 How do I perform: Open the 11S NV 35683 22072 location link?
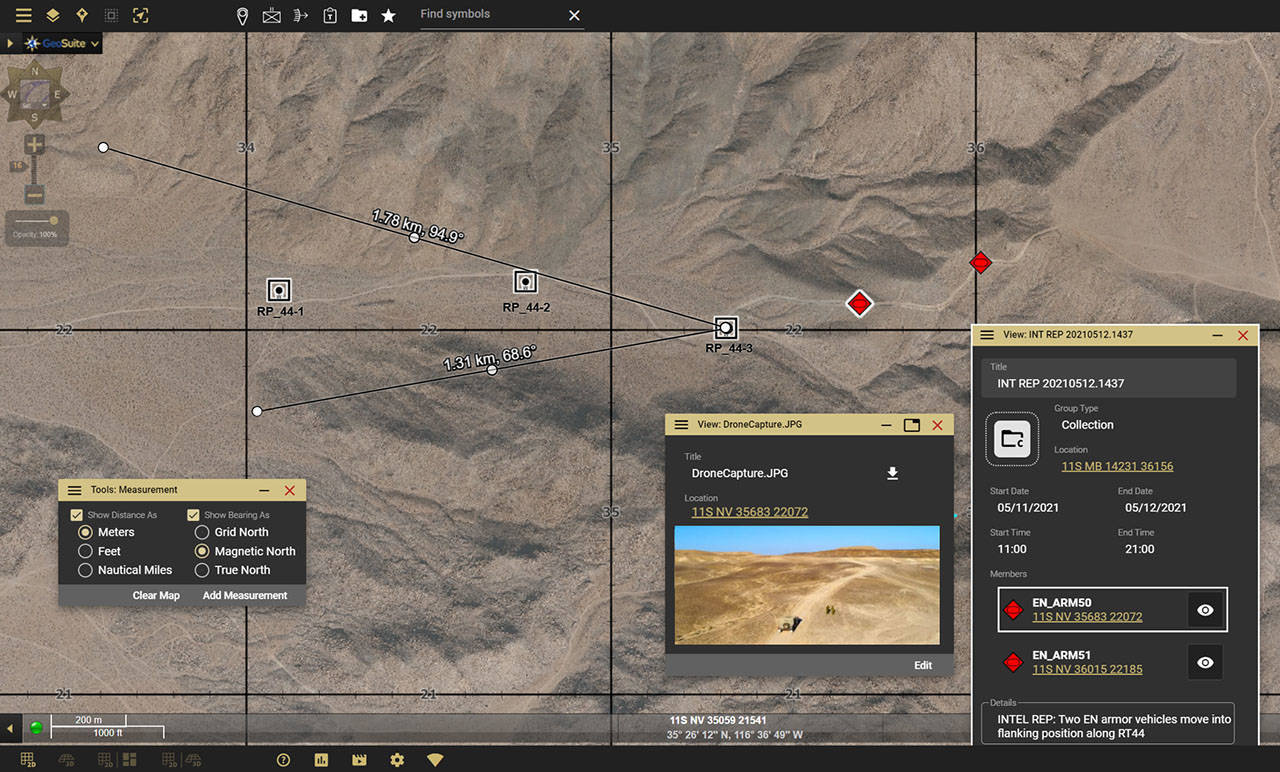(x=750, y=511)
